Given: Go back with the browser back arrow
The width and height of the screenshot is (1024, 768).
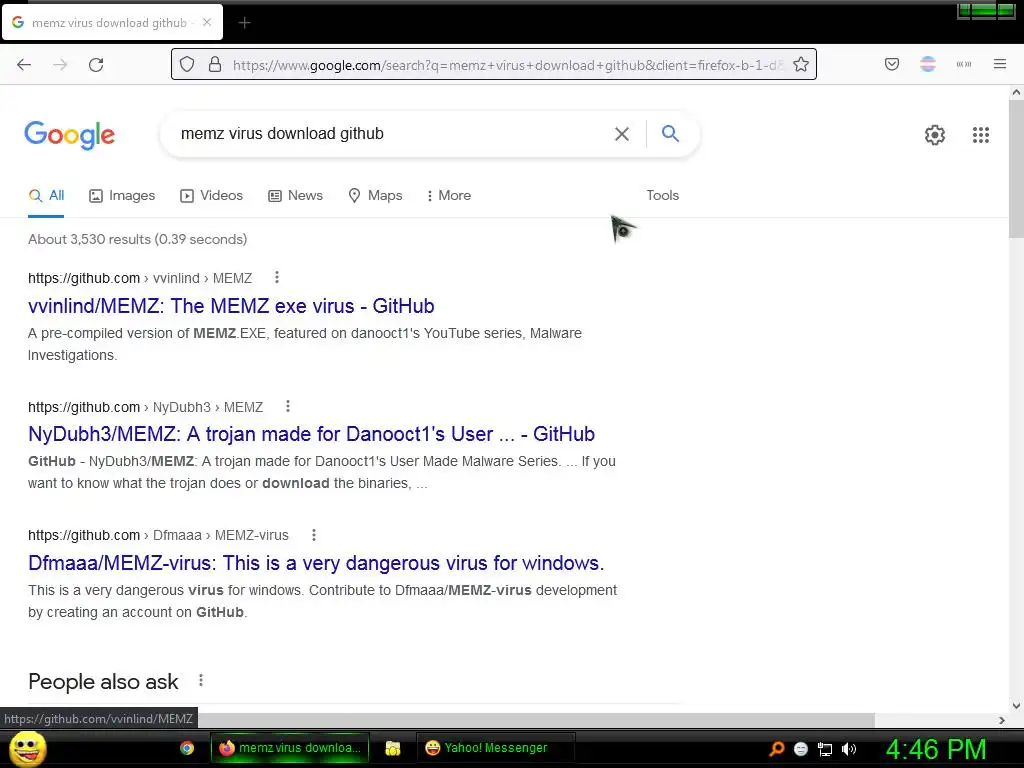Looking at the screenshot, I should tap(24, 65).
